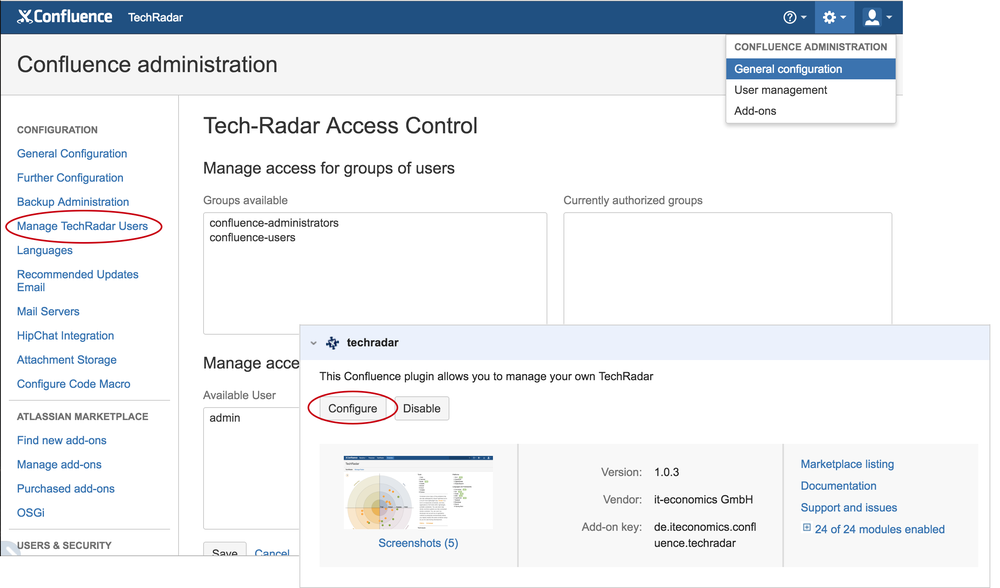Click the version value 1.0.3
The image size is (1000, 588).
(666, 473)
